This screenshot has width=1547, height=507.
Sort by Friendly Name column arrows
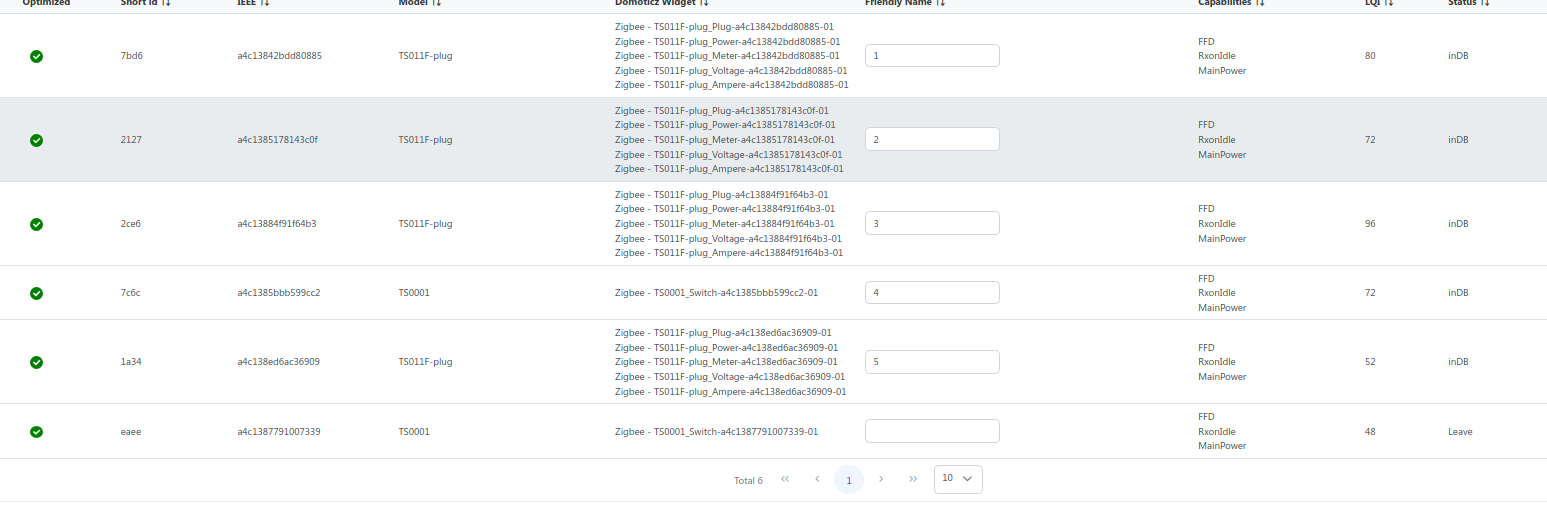(941, 3)
